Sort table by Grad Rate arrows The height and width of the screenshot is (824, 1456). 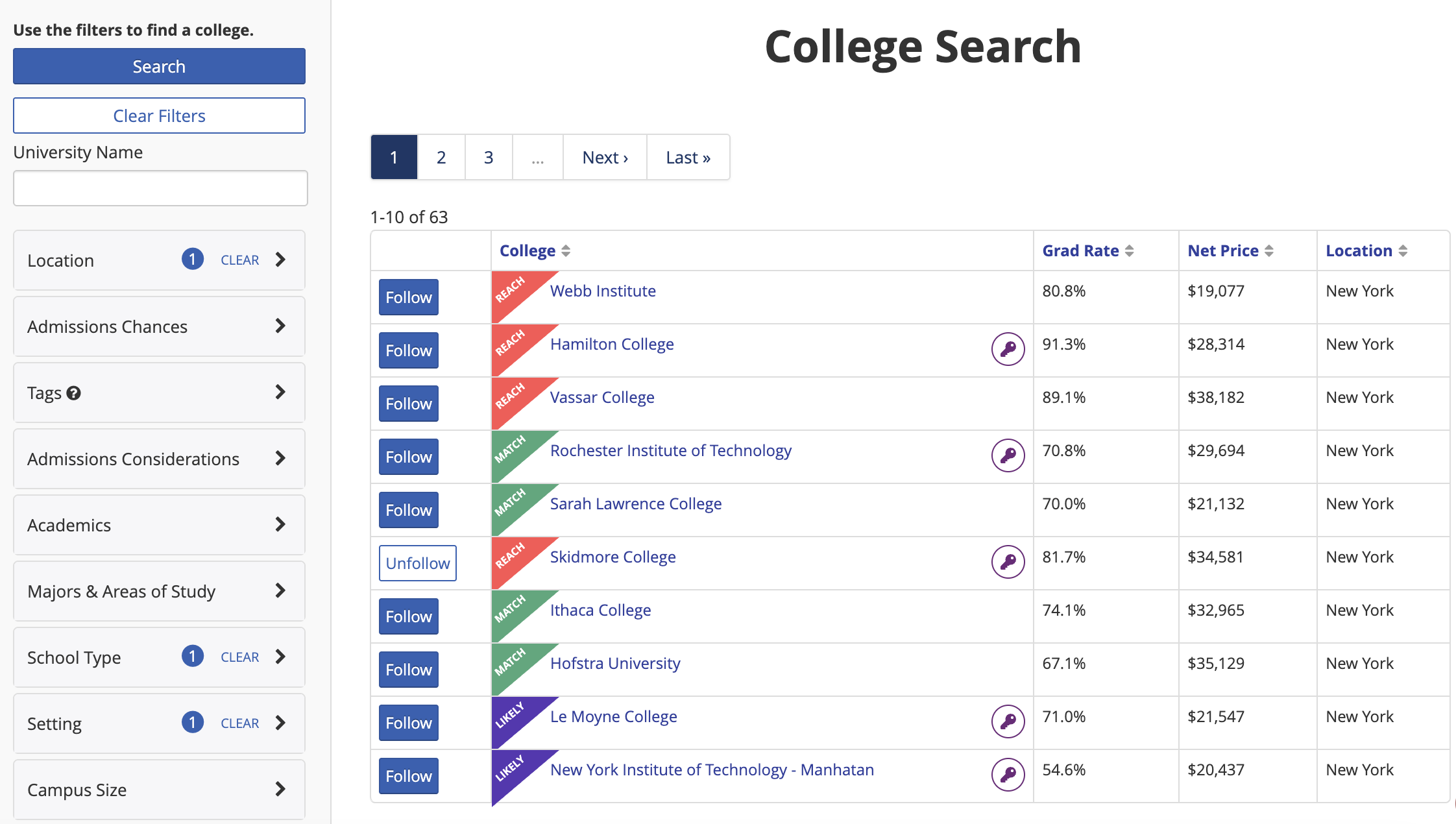pyautogui.click(x=1129, y=251)
